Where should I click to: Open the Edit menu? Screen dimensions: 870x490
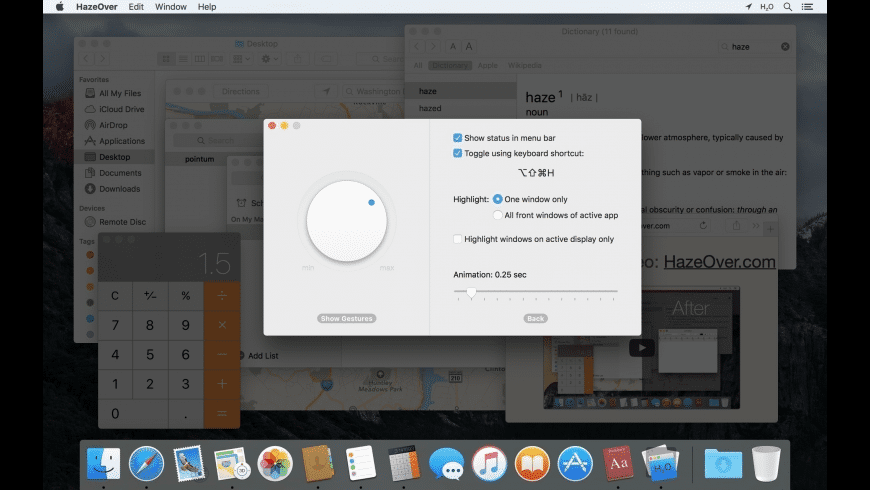coord(136,7)
